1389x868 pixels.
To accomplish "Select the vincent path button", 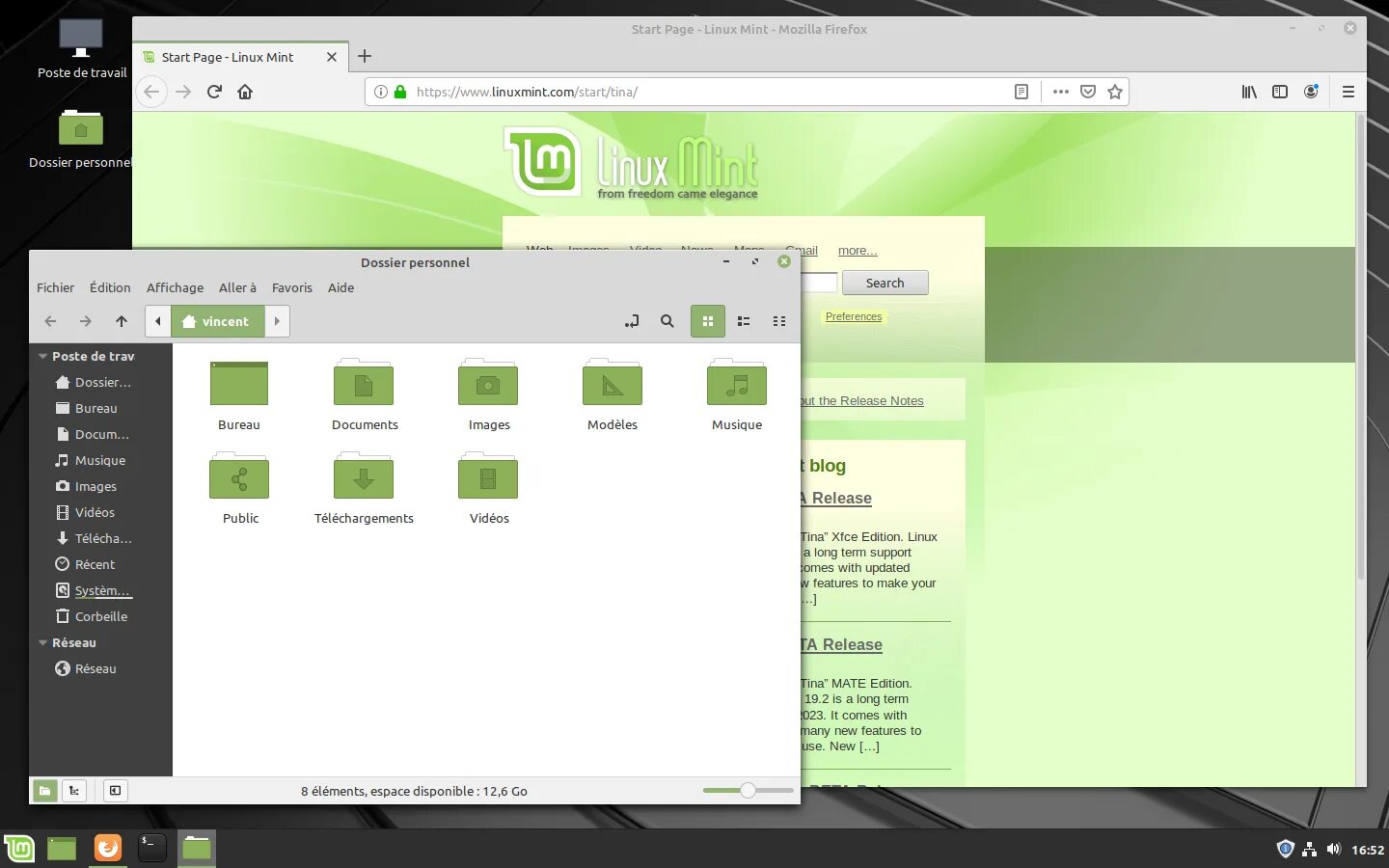I will pos(217,321).
